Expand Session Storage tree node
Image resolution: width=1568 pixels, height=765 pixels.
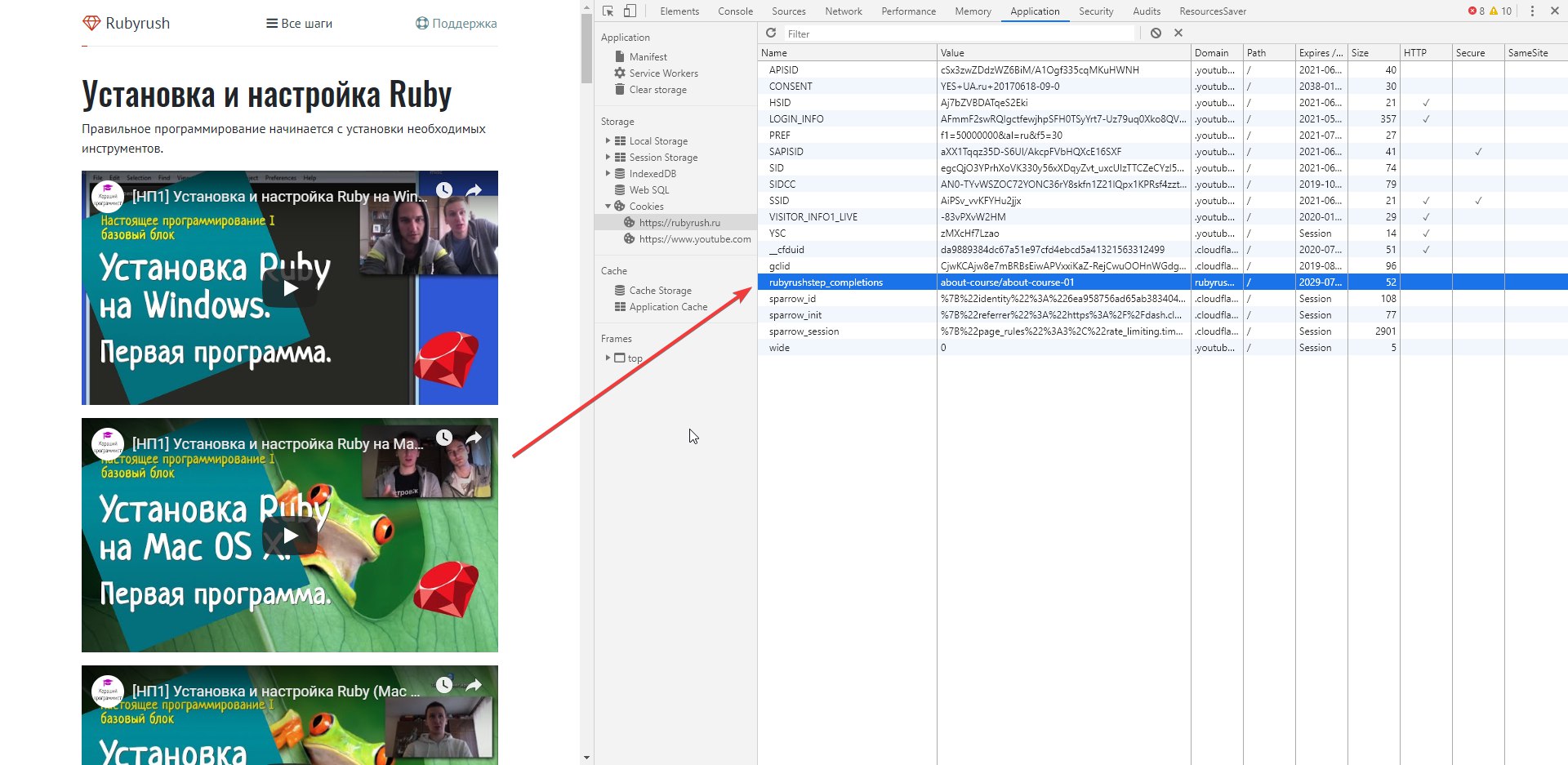coord(608,157)
